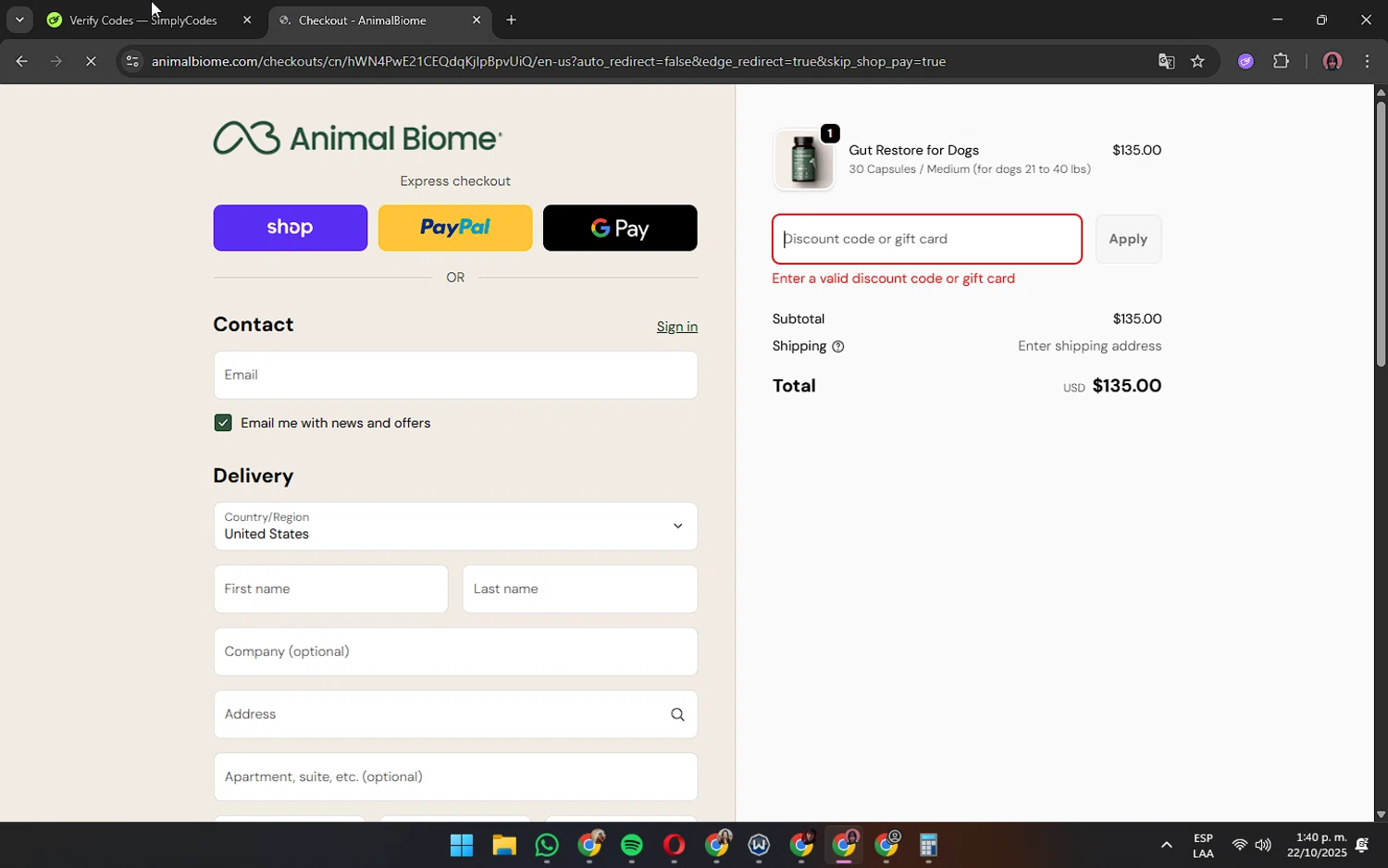Image resolution: width=1388 pixels, height=868 pixels.
Task: Open the Word taskbar icon
Action: [759, 846]
